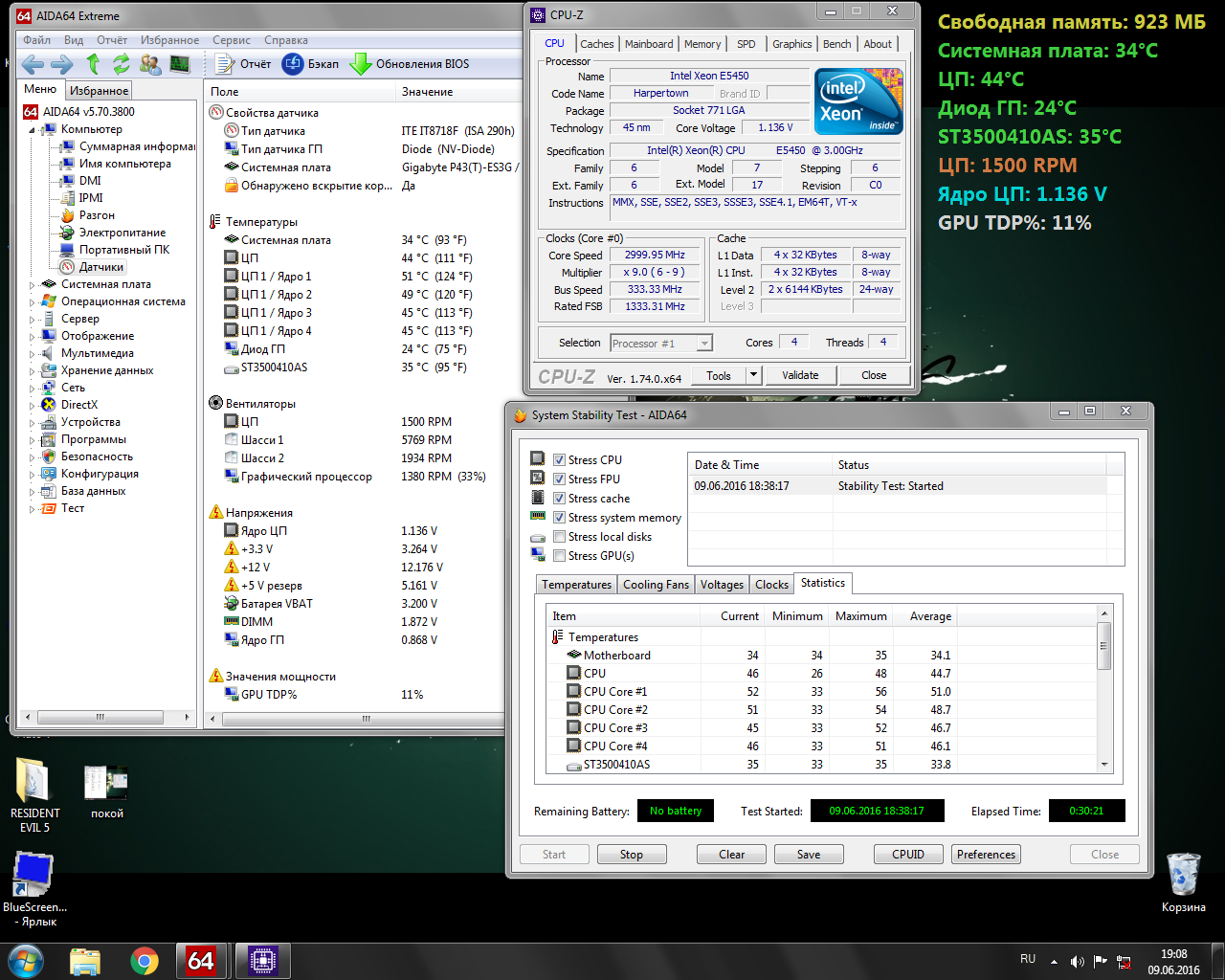Launch Бэкап from the AIDA64 toolbar

pos(310,64)
